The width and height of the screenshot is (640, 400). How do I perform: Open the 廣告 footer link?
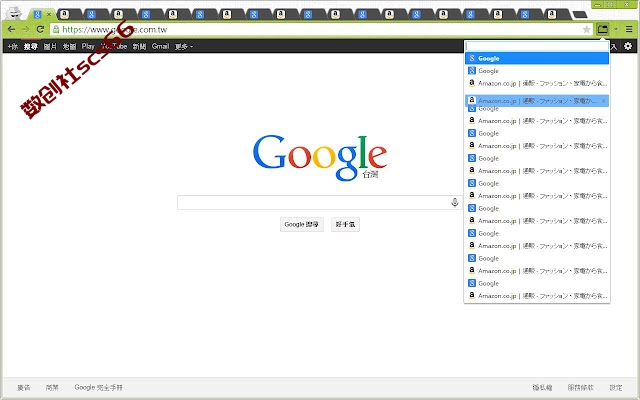pos(24,387)
